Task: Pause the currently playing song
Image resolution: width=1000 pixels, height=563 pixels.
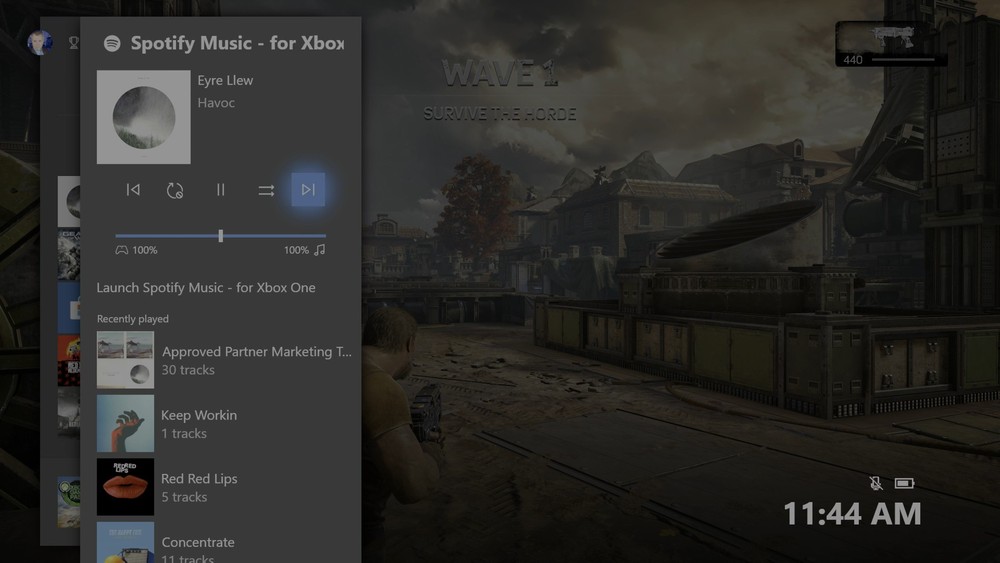Action: point(221,190)
